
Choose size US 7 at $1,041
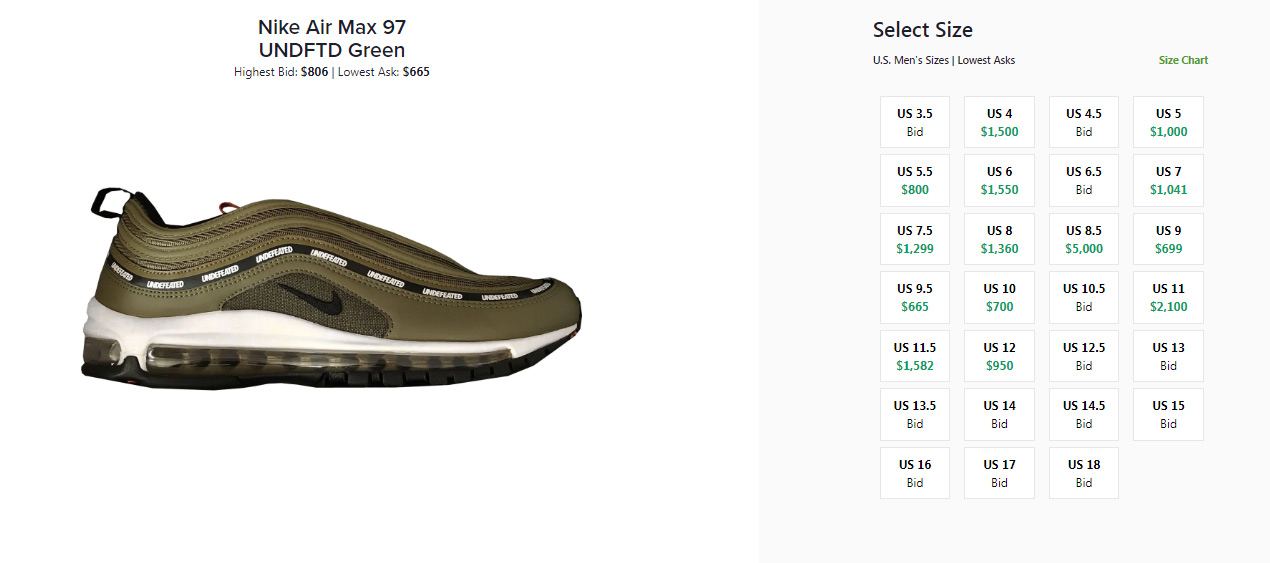[1168, 180]
